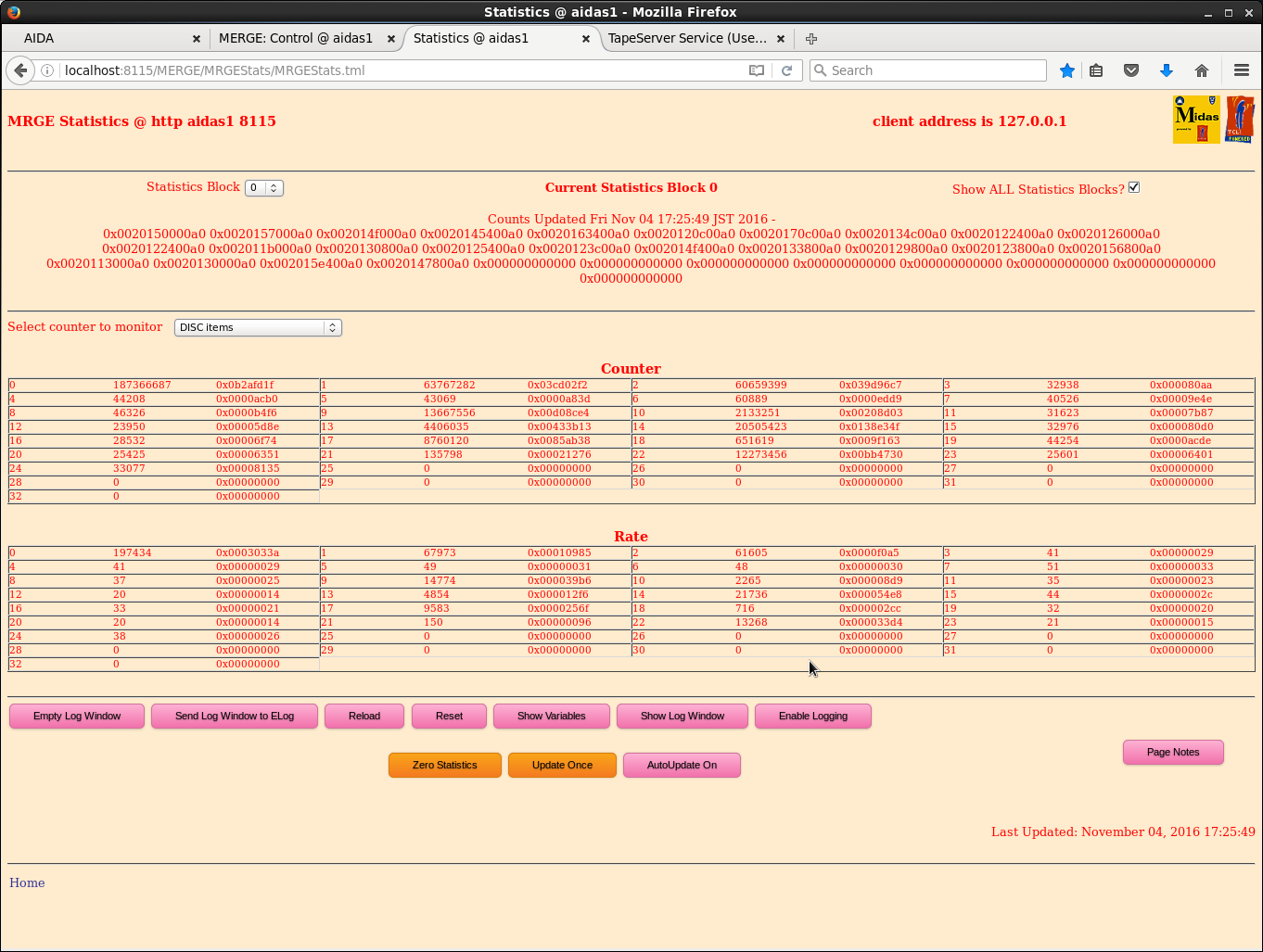Viewport: 1263px width, 952px height.
Task: Toggle reader view icon in address bar
Action: (757, 70)
